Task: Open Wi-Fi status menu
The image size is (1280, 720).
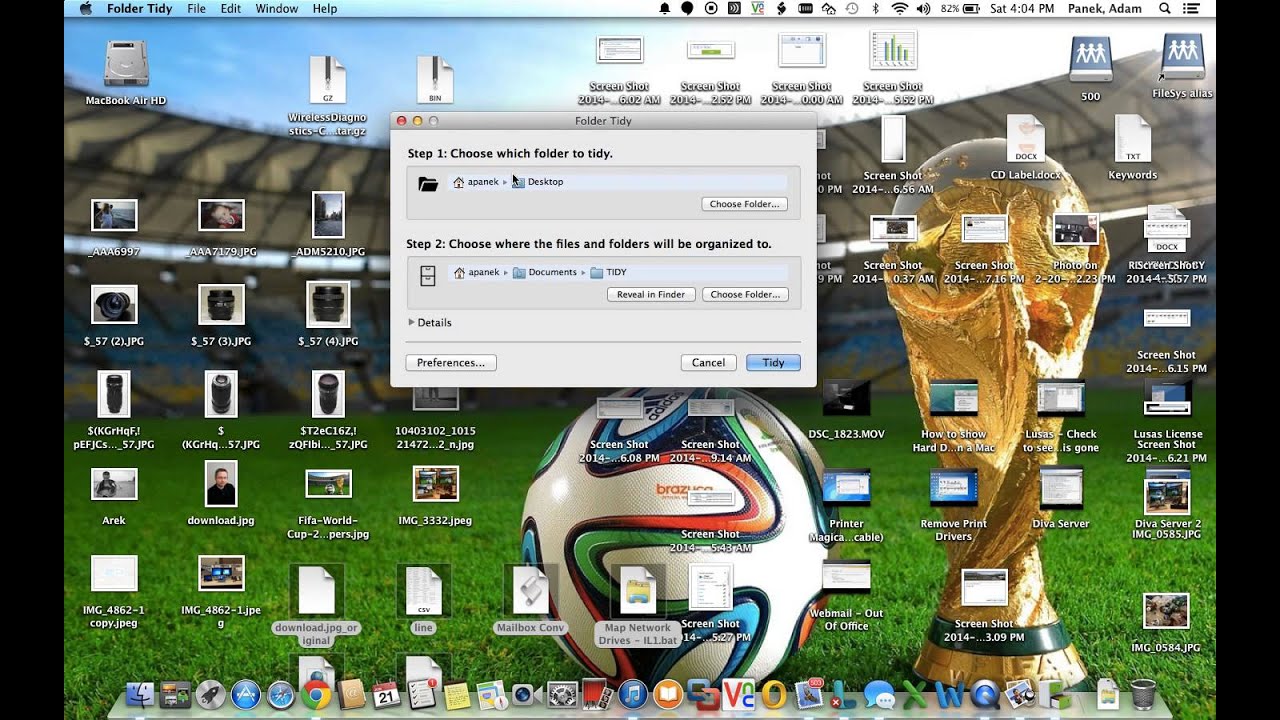Action: pos(899,8)
